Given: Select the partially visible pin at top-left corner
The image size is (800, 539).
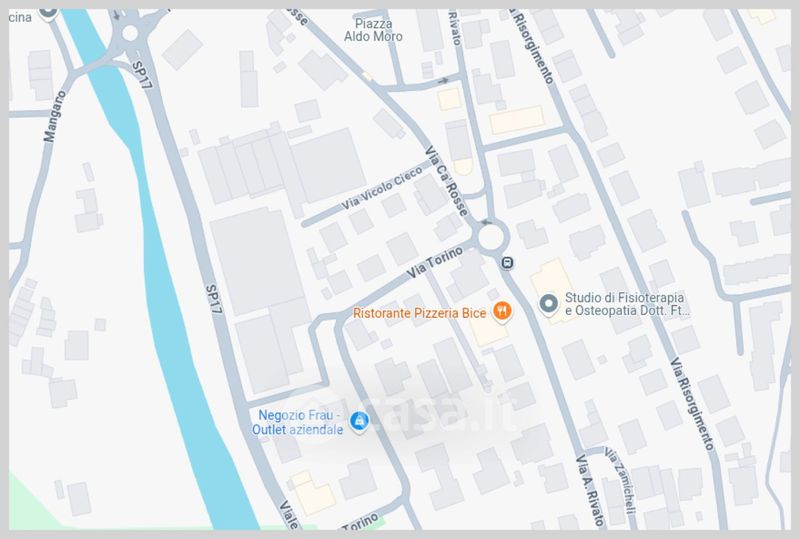Looking at the screenshot, I should (x=48, y=12).
